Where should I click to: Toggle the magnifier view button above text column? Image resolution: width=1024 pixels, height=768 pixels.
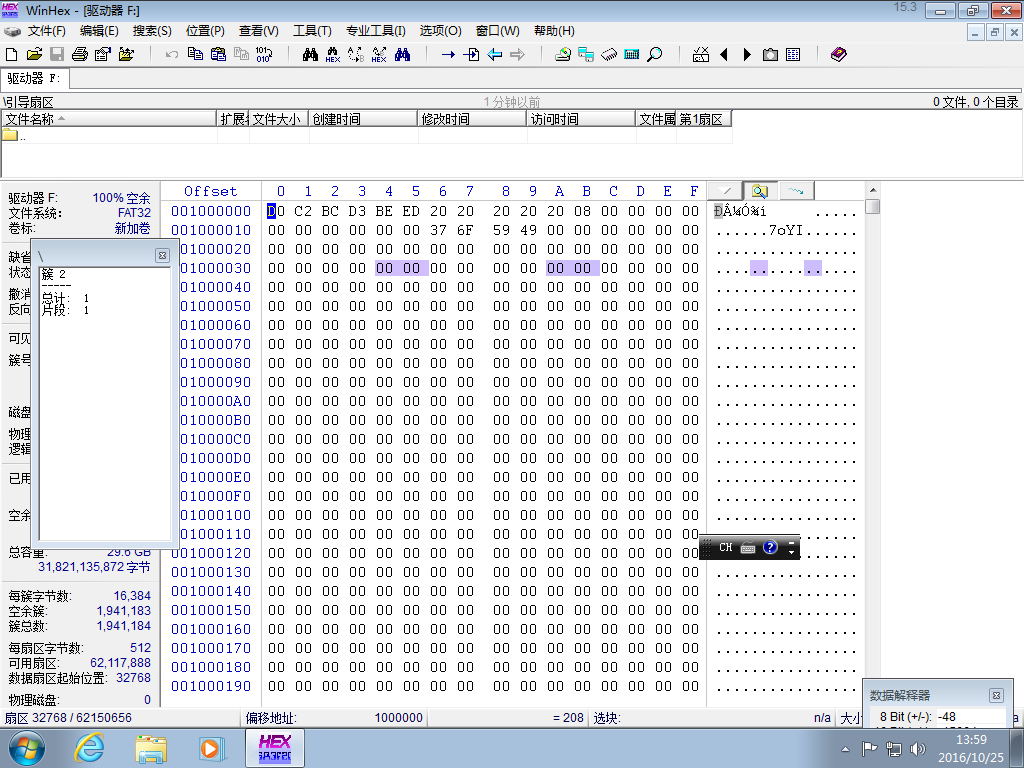coord(760,191)
